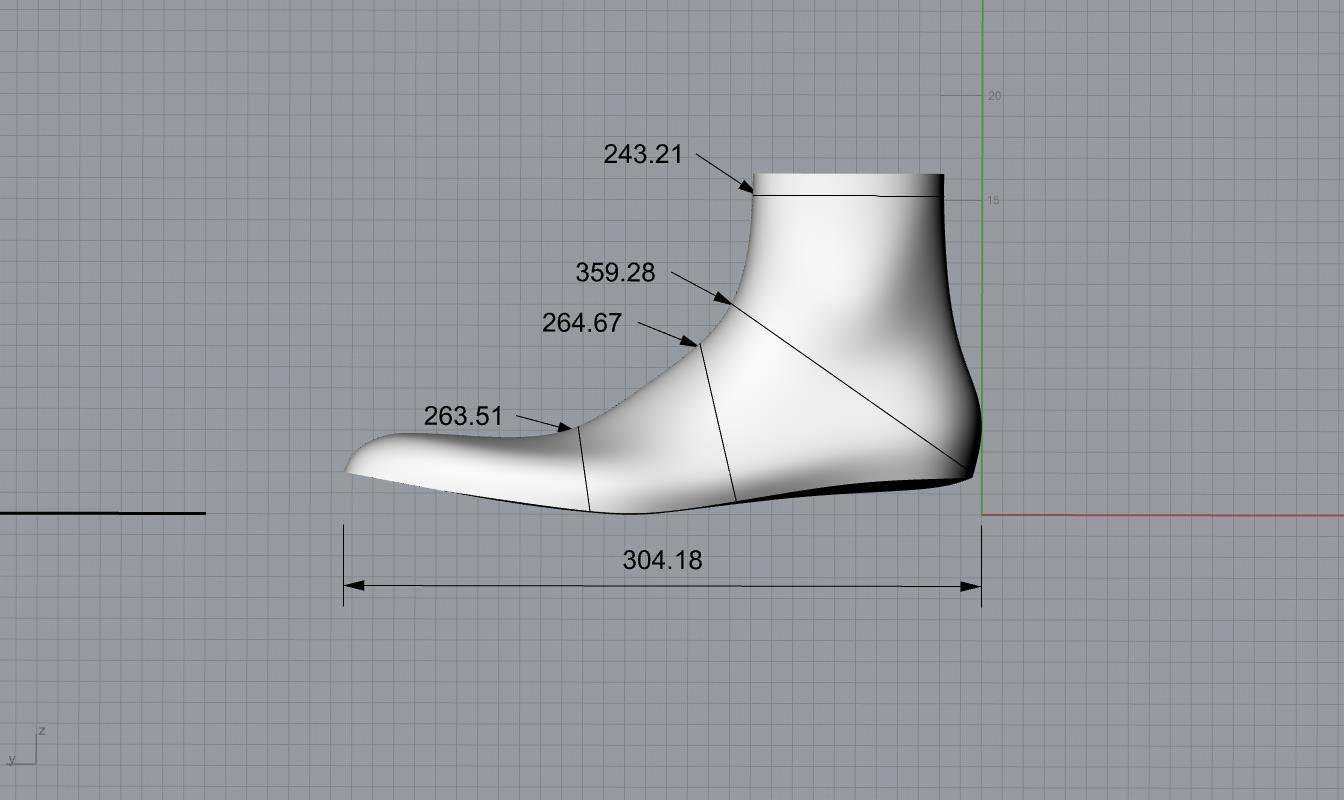Click the grid label 15
1344x800 pixels.
click(x=993, y=200)
